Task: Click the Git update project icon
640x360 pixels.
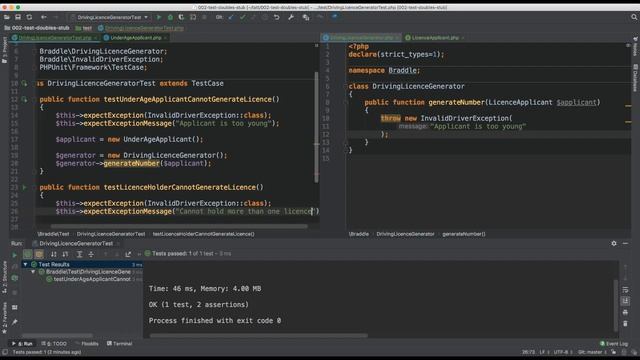Action: pyautogui.click(x=231, y=17)
